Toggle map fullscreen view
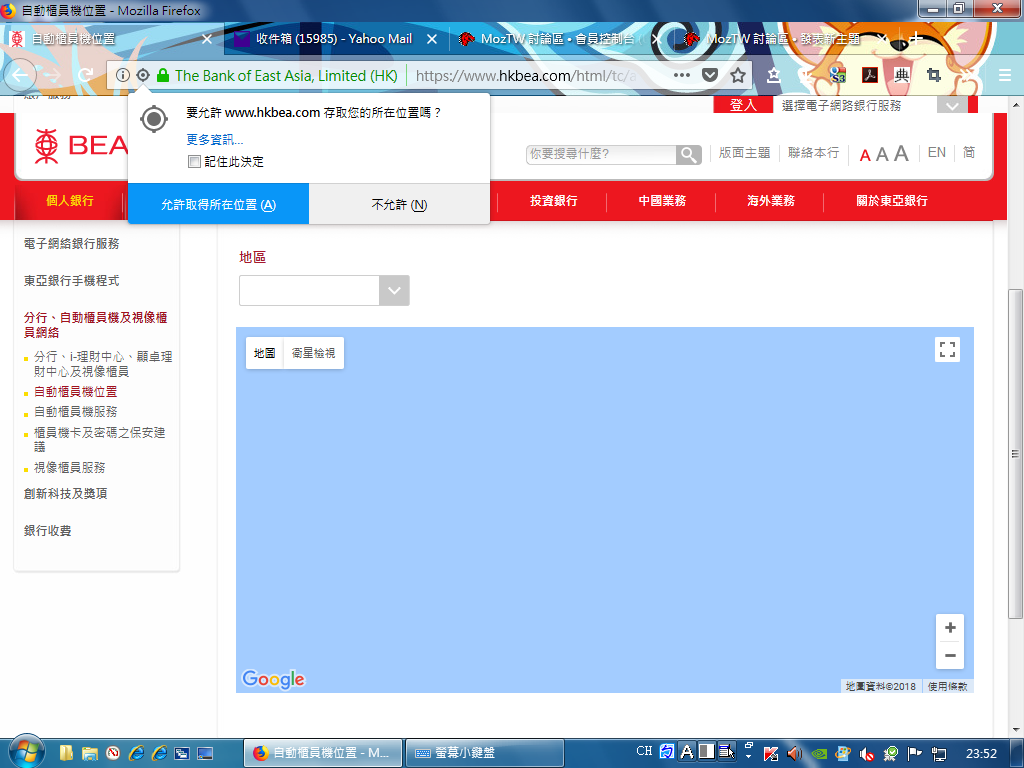 947,349
